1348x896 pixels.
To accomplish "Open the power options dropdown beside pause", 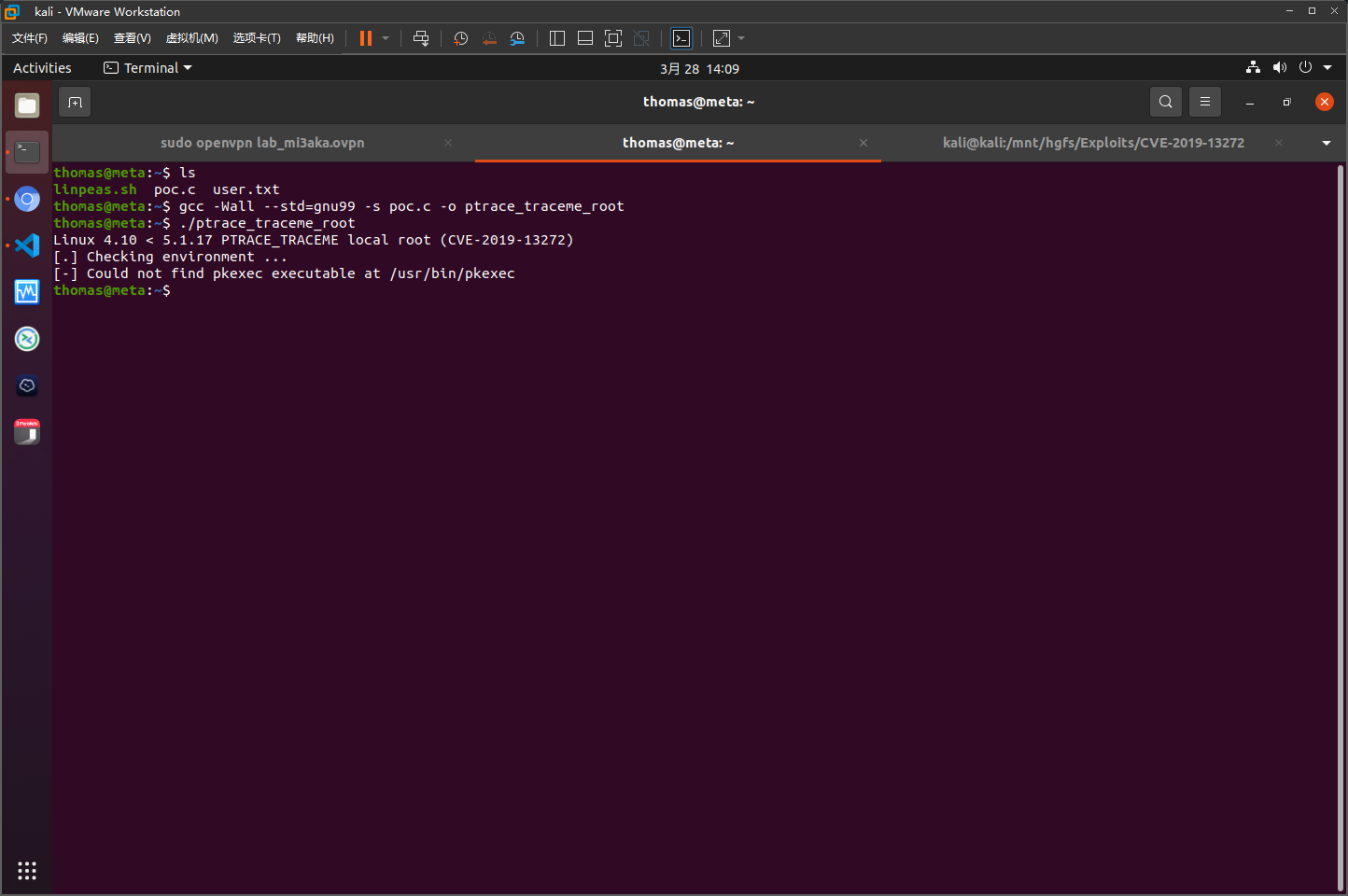I will 386,38.
